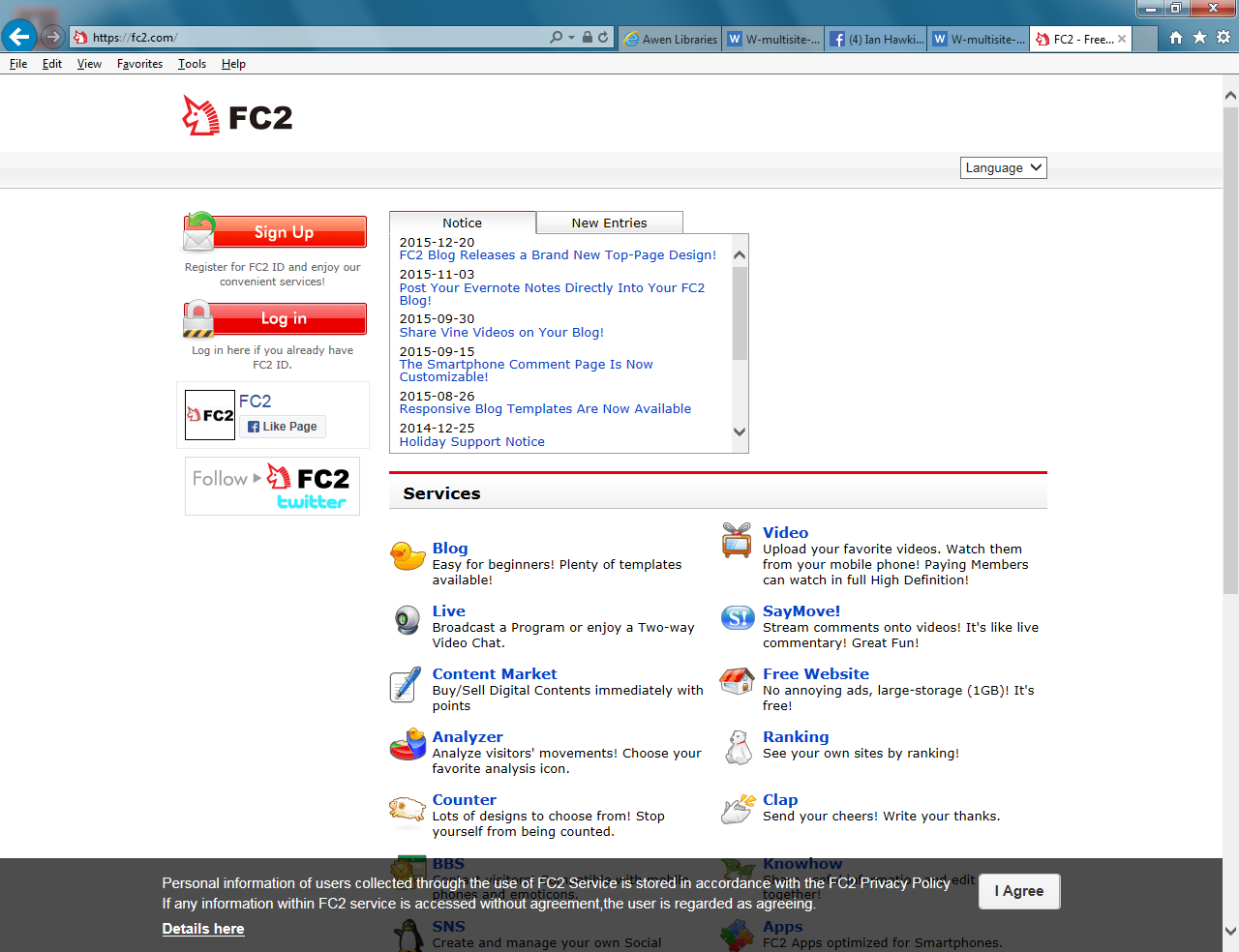Image resolution: width=1239 pixels, height=952 pixels.
Task: Open the File menu
Action: coord(18,64)
